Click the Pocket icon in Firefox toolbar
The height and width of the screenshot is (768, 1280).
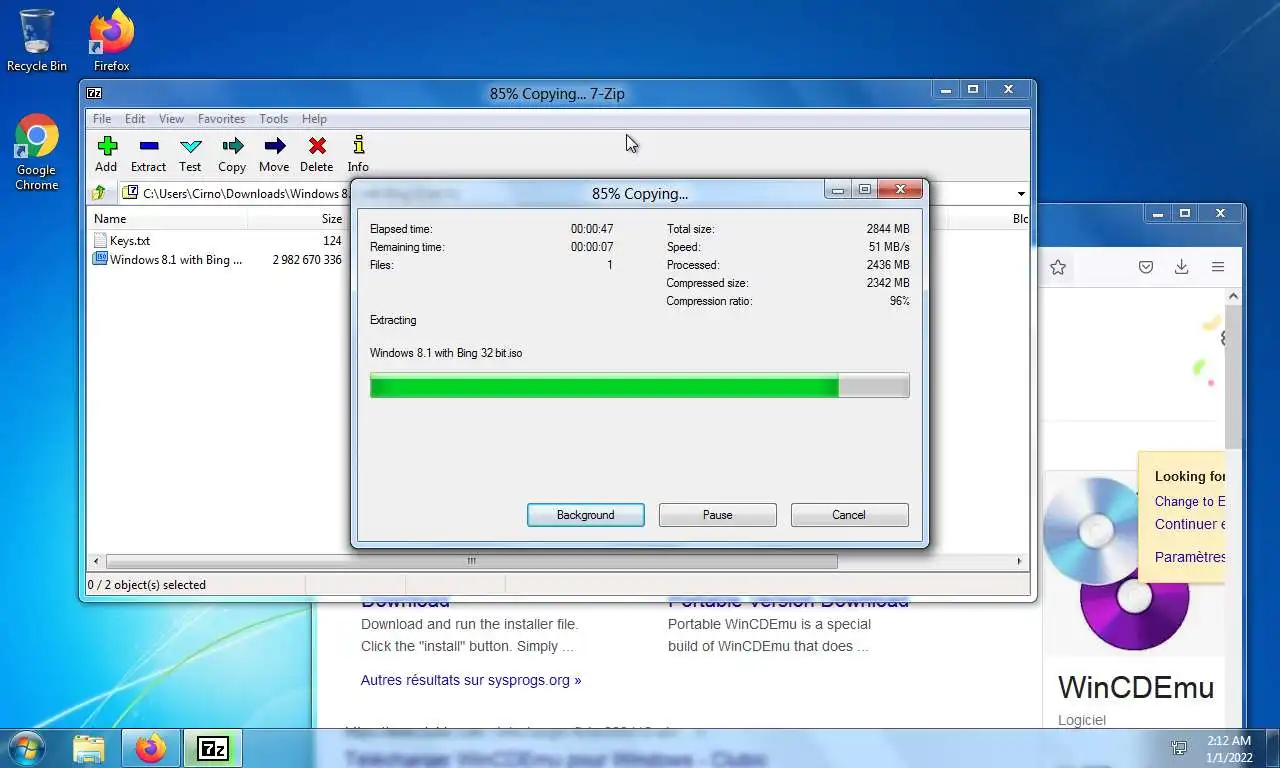point(1146,267)
